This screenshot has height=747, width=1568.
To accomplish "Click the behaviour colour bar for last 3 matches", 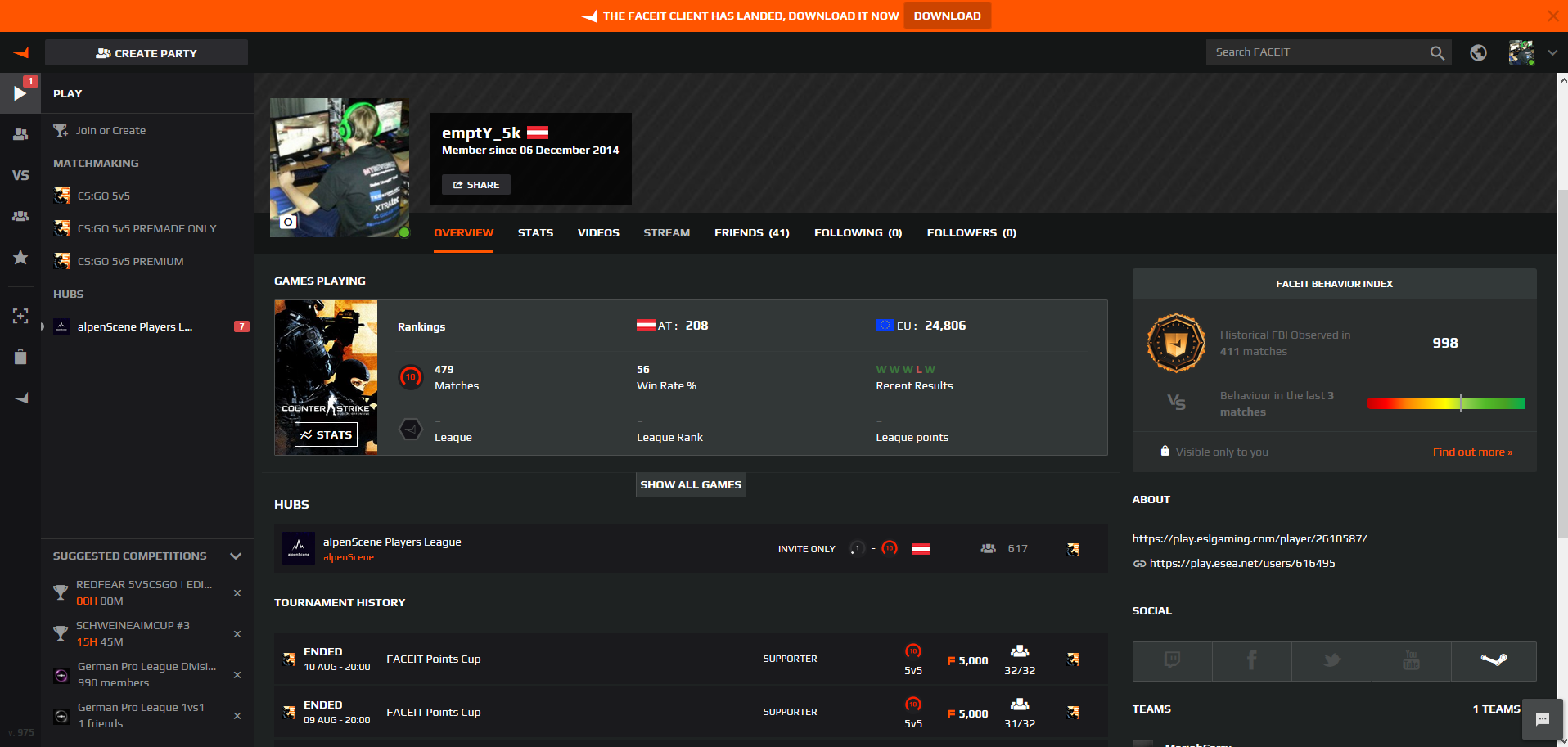I will pos(1445,403).
